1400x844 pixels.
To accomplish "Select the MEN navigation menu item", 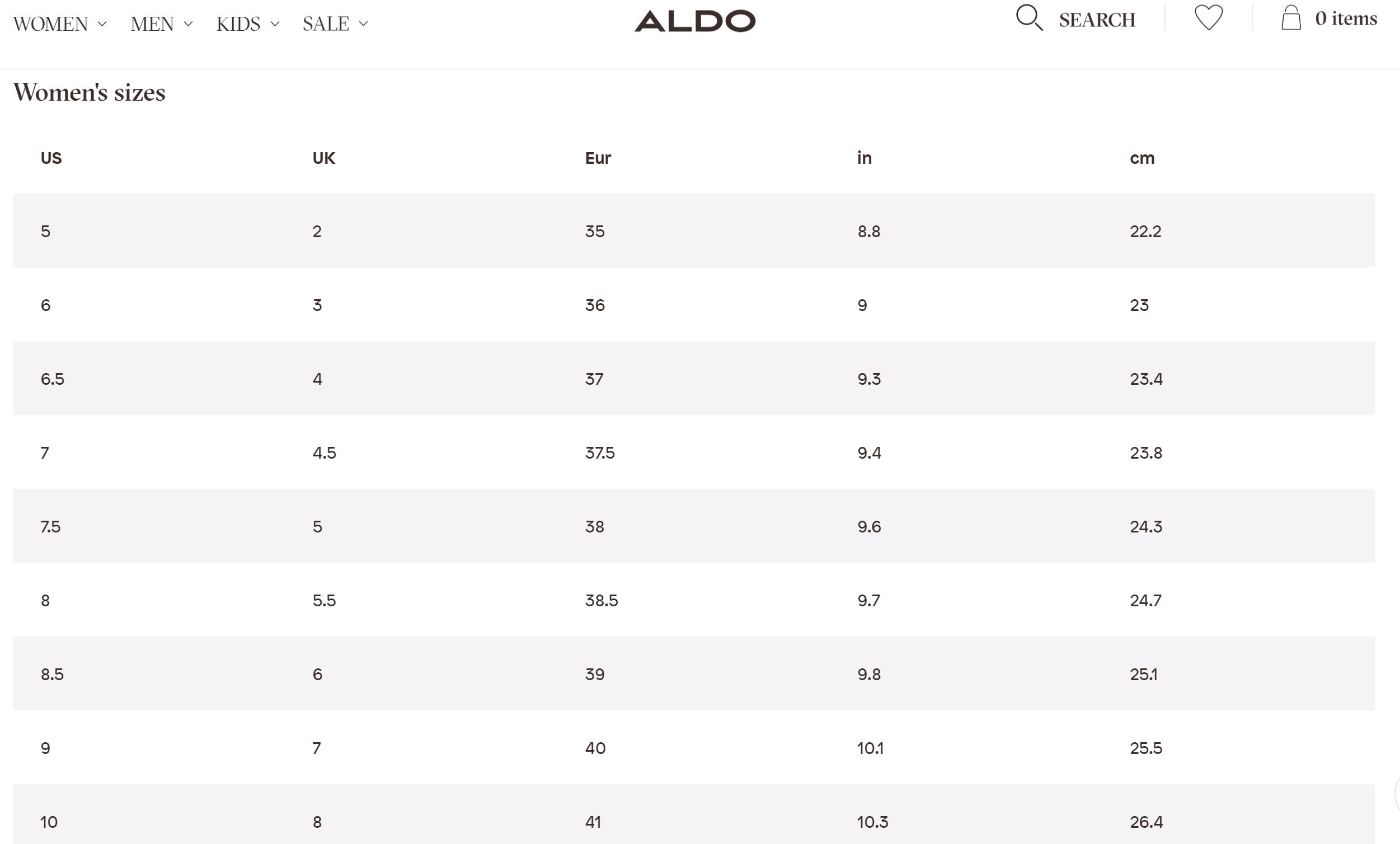I will point(152,24).
